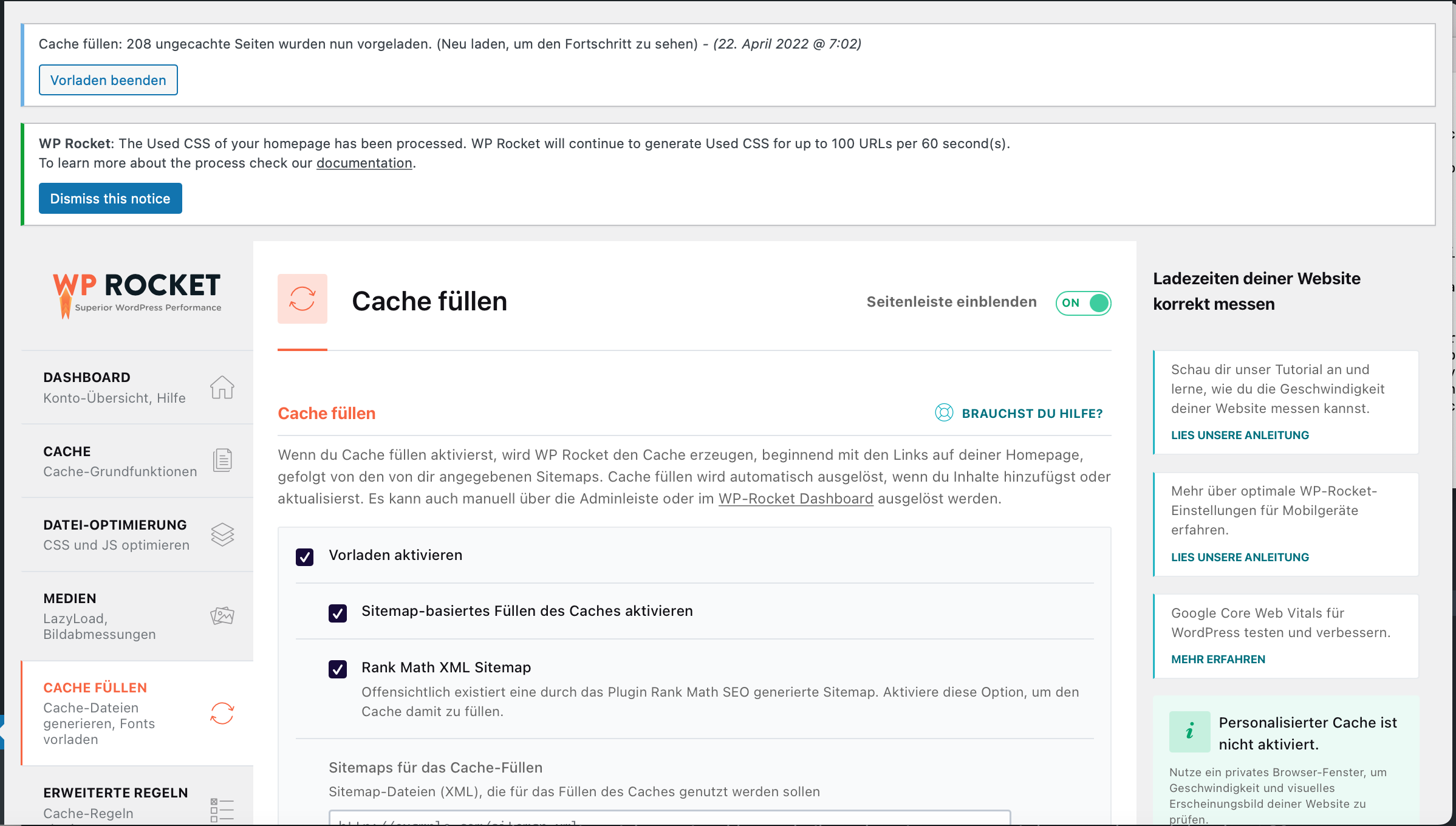This screenshot has width=1456, height=826.
Task: Click the Cache document icon in sidebar
Action: coord(222,460)
